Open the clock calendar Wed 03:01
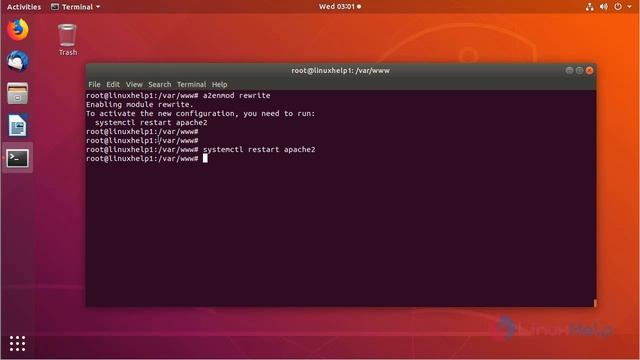 click(340, 7)
